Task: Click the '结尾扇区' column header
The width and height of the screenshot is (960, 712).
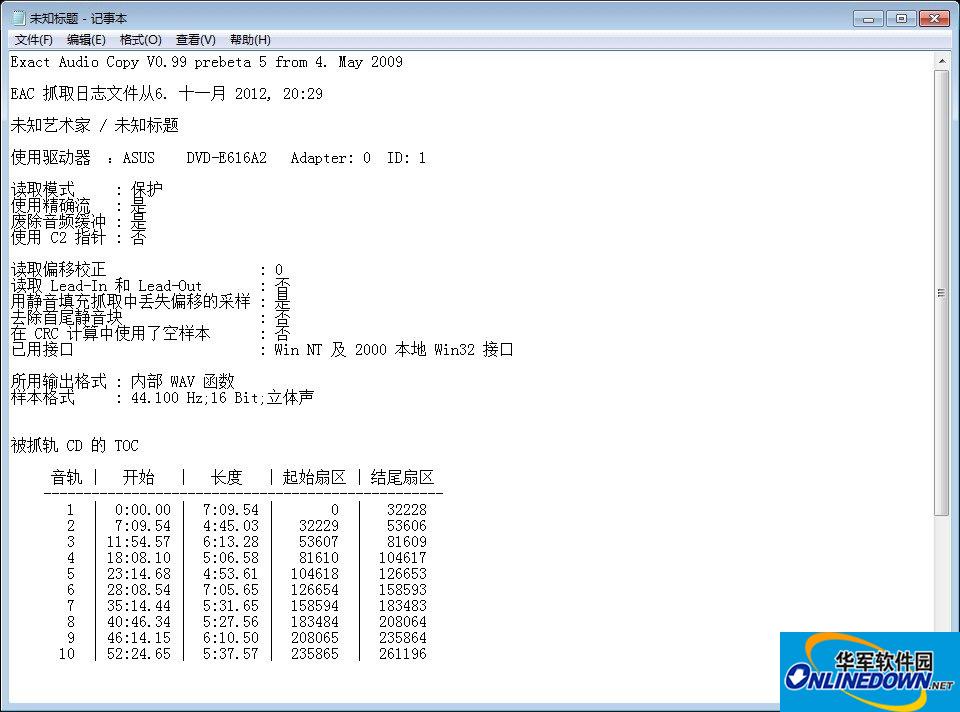Action: (x=402, y=477)
